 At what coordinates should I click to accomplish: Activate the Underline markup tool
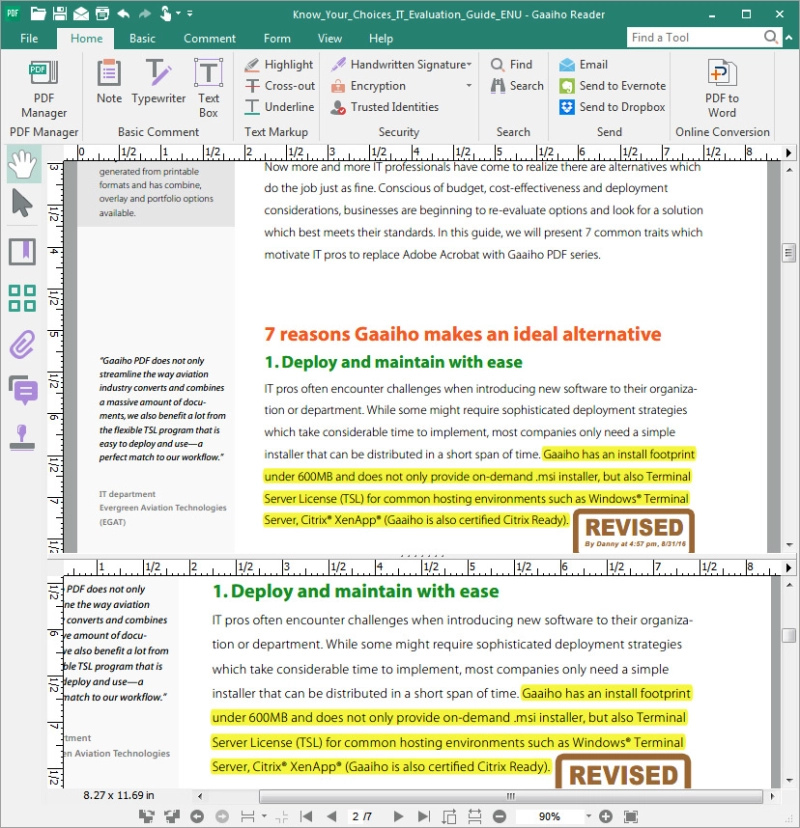click(x=279, y=107)
